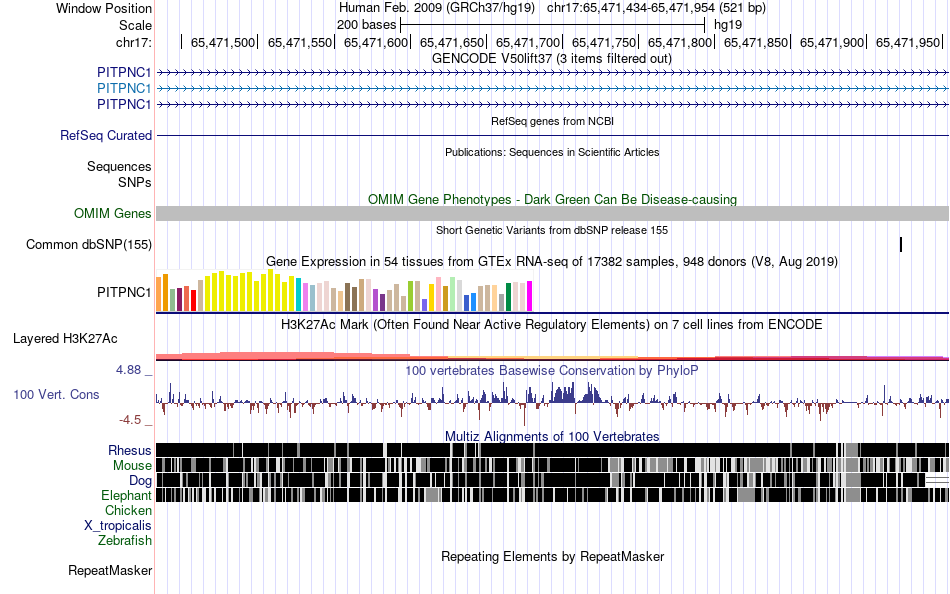Click the Mouse alignment label

(x=132, y=466)
